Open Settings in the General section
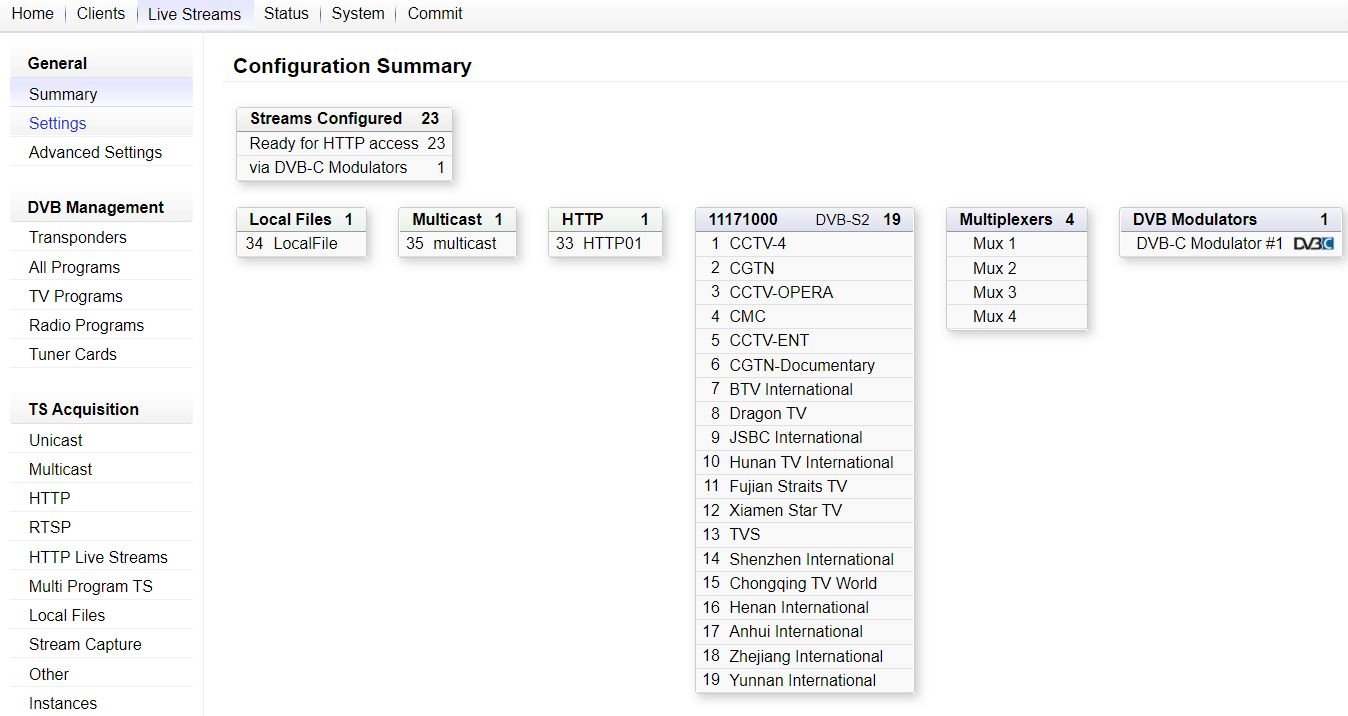Image resolution: width=1348 pixels, height=716 pixels. pos(58,123)
